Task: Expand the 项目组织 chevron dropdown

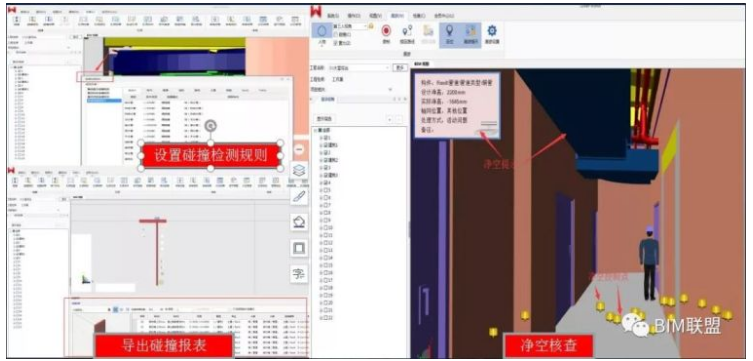Action: [390, 89]
